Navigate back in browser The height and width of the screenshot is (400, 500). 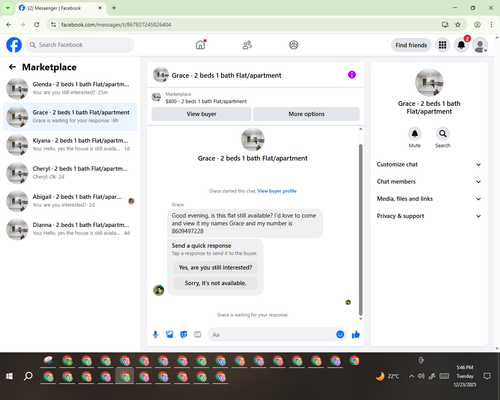pos(9,25)
